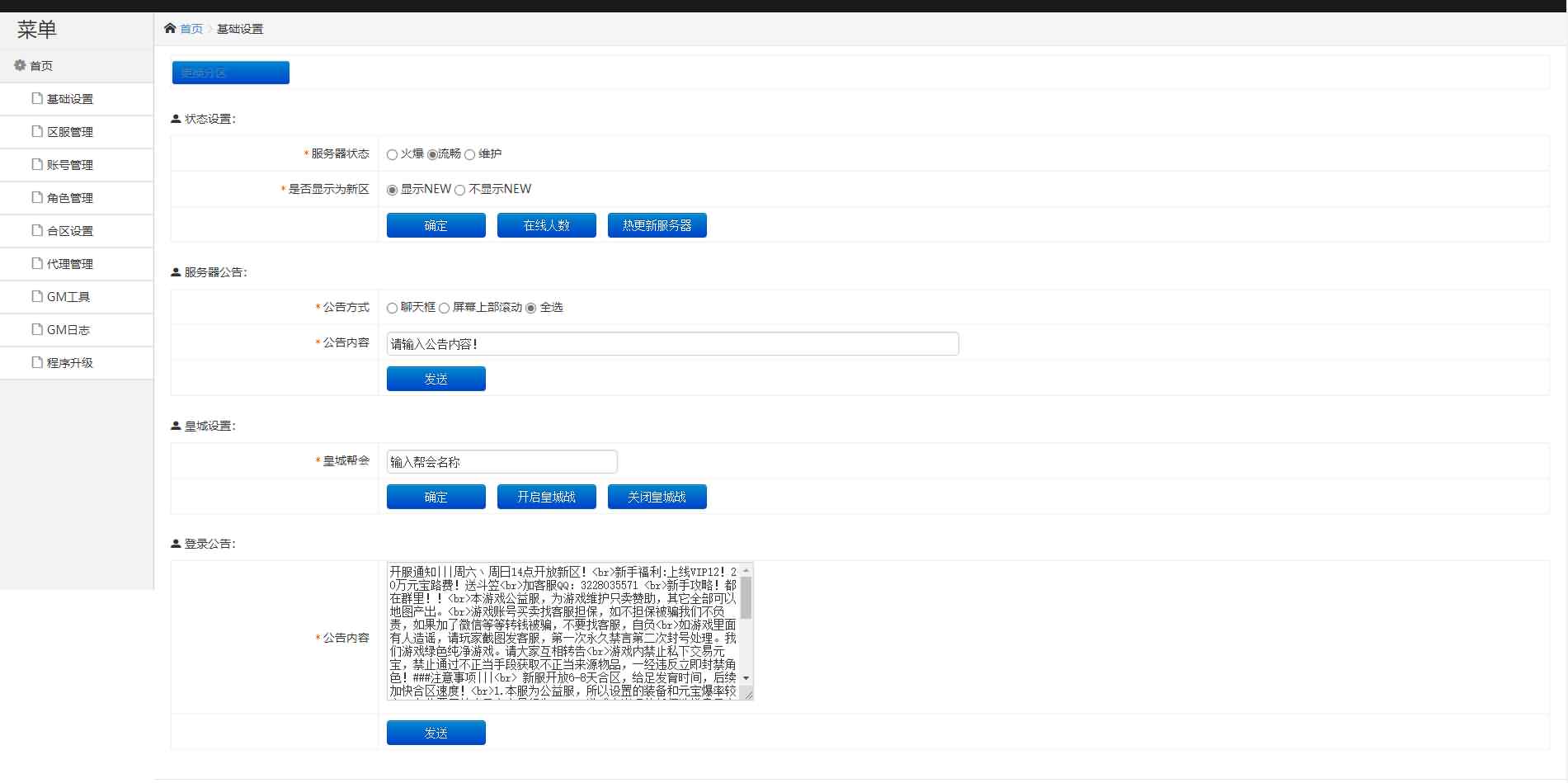This screenshot has width=1568, height=783.
Task: Click the document icon beside 区服管理
Action: point(35,131)
